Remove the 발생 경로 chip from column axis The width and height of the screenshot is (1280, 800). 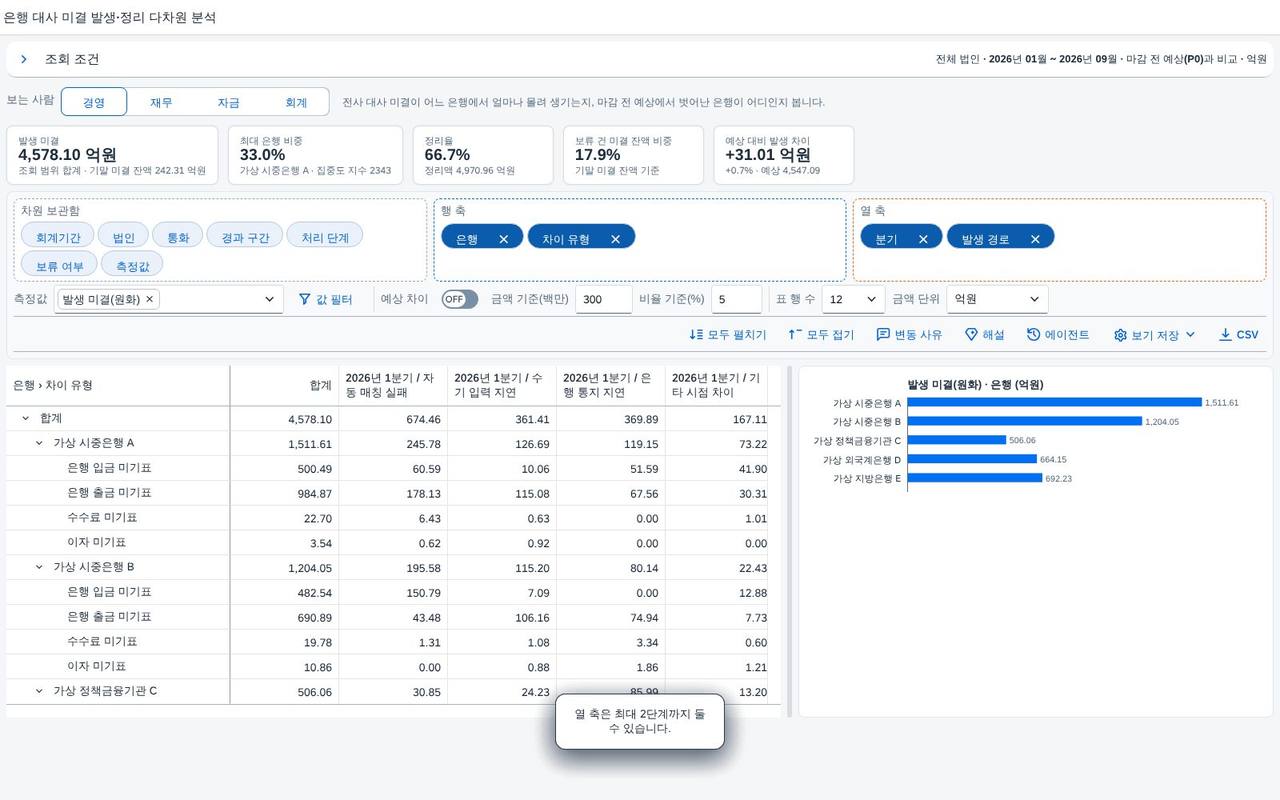1035,239
